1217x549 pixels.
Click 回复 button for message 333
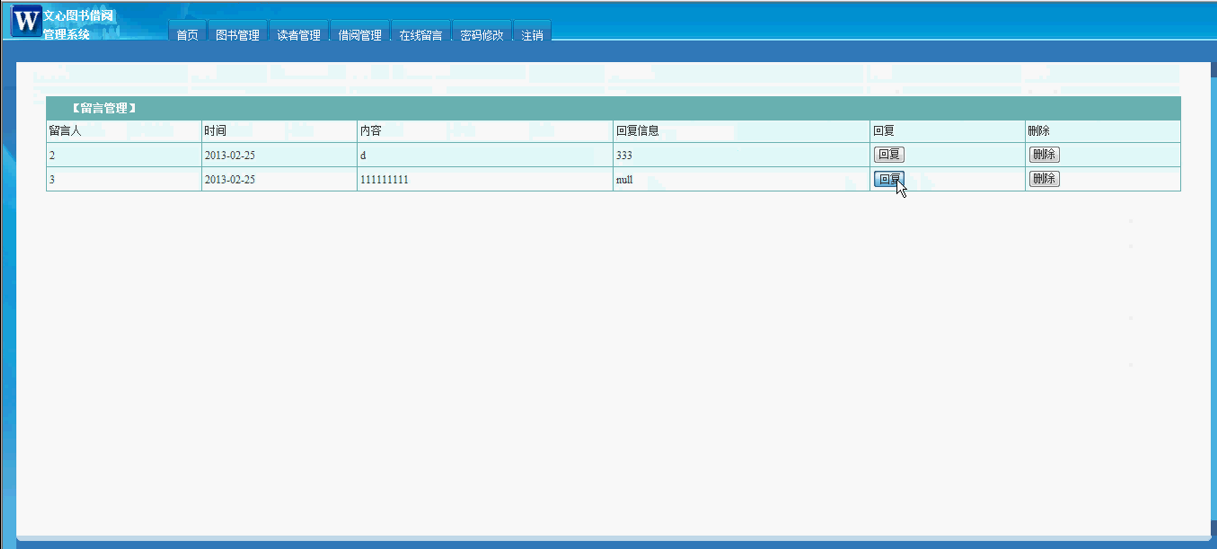click(889, 155)
